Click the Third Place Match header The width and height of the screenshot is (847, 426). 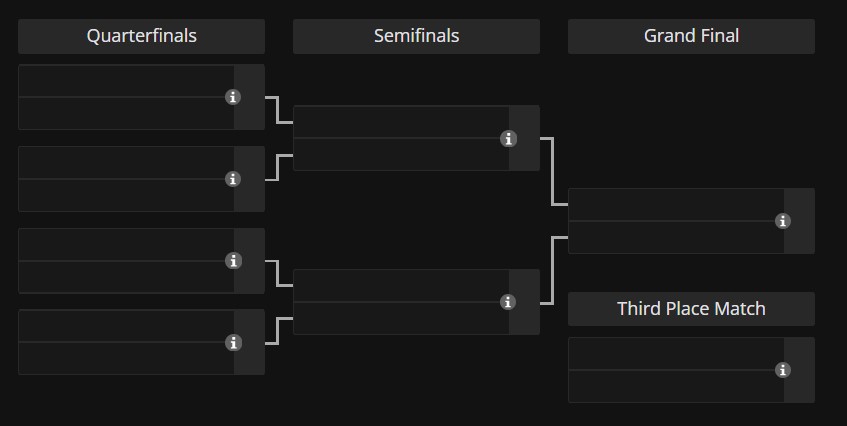click(x=691, y=309)
